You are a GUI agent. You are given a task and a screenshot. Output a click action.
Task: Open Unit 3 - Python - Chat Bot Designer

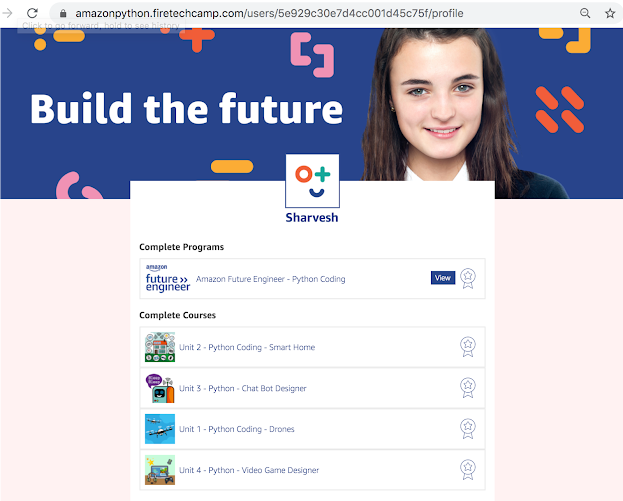(x=242, y=388)
